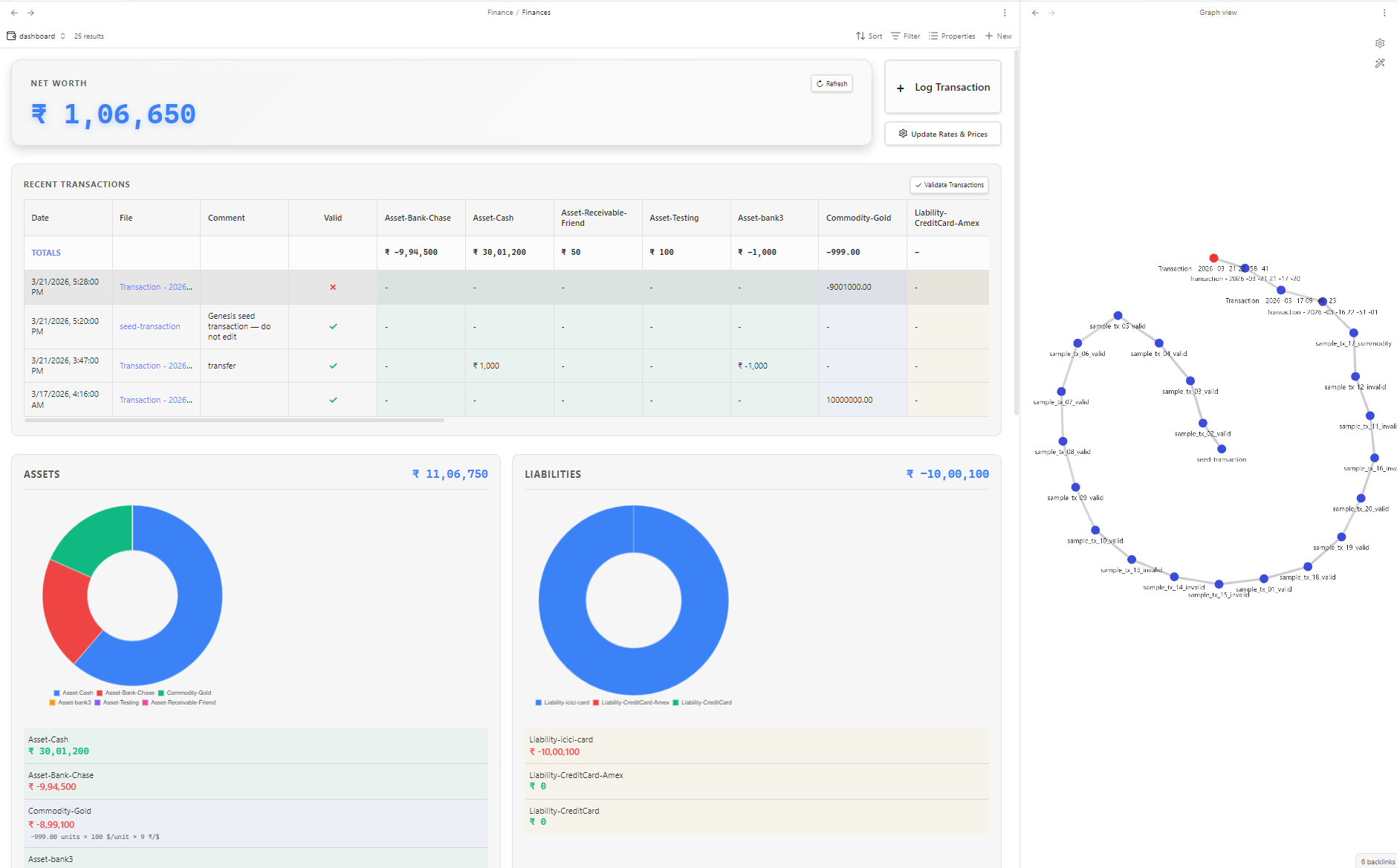Open the Sort options
Image resolution: width=1397 pixels, height=868 pixels.
point(869,36)
